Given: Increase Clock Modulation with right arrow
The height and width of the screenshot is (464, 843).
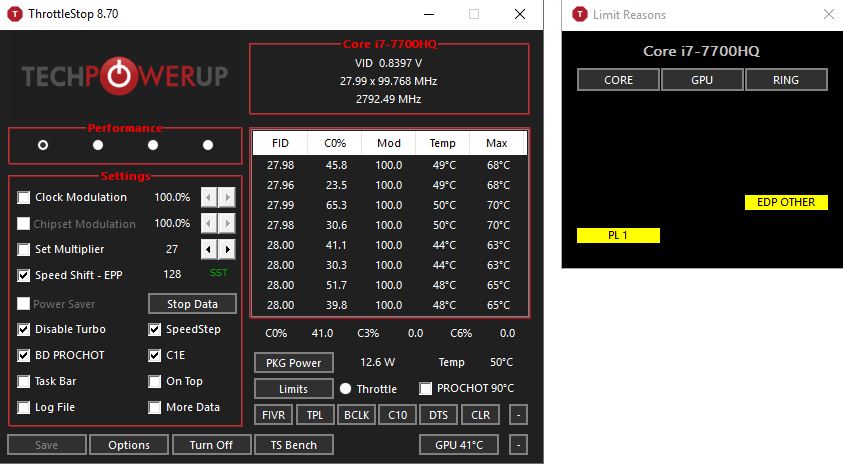Looking at the screenshot, I should point(227,197).
